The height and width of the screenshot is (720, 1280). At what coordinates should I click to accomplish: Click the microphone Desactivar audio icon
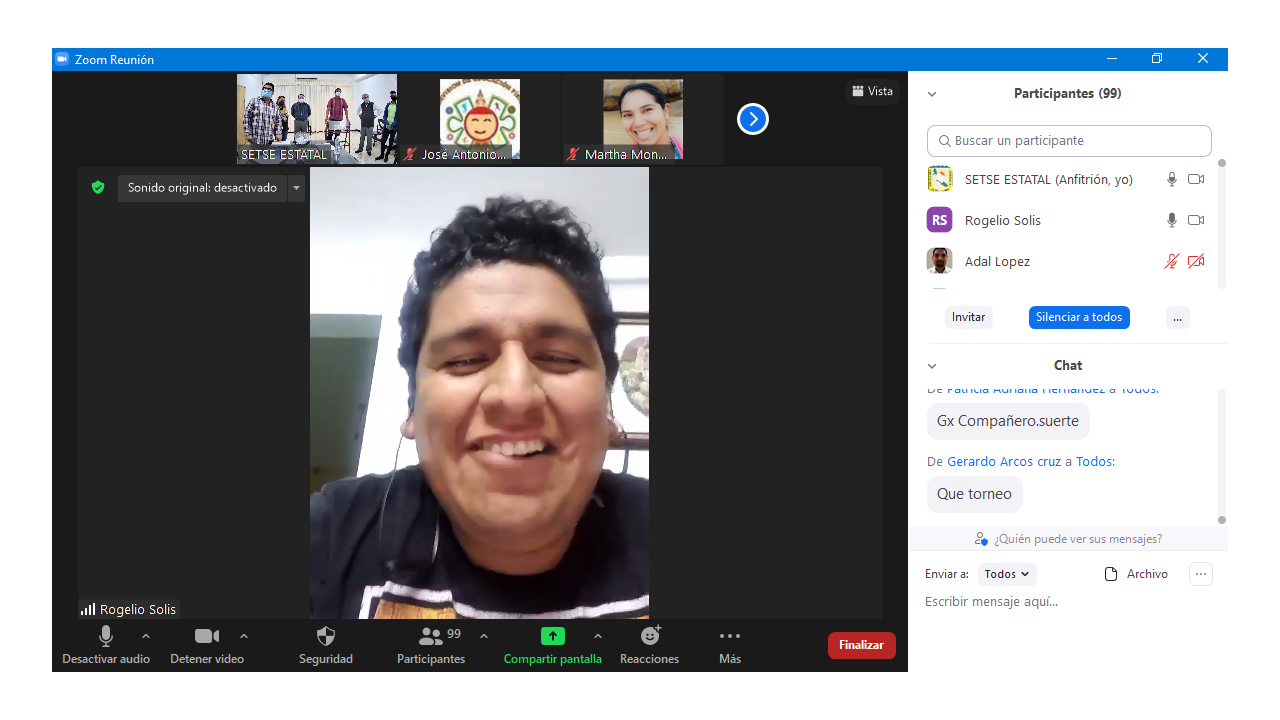click(106, 636)
